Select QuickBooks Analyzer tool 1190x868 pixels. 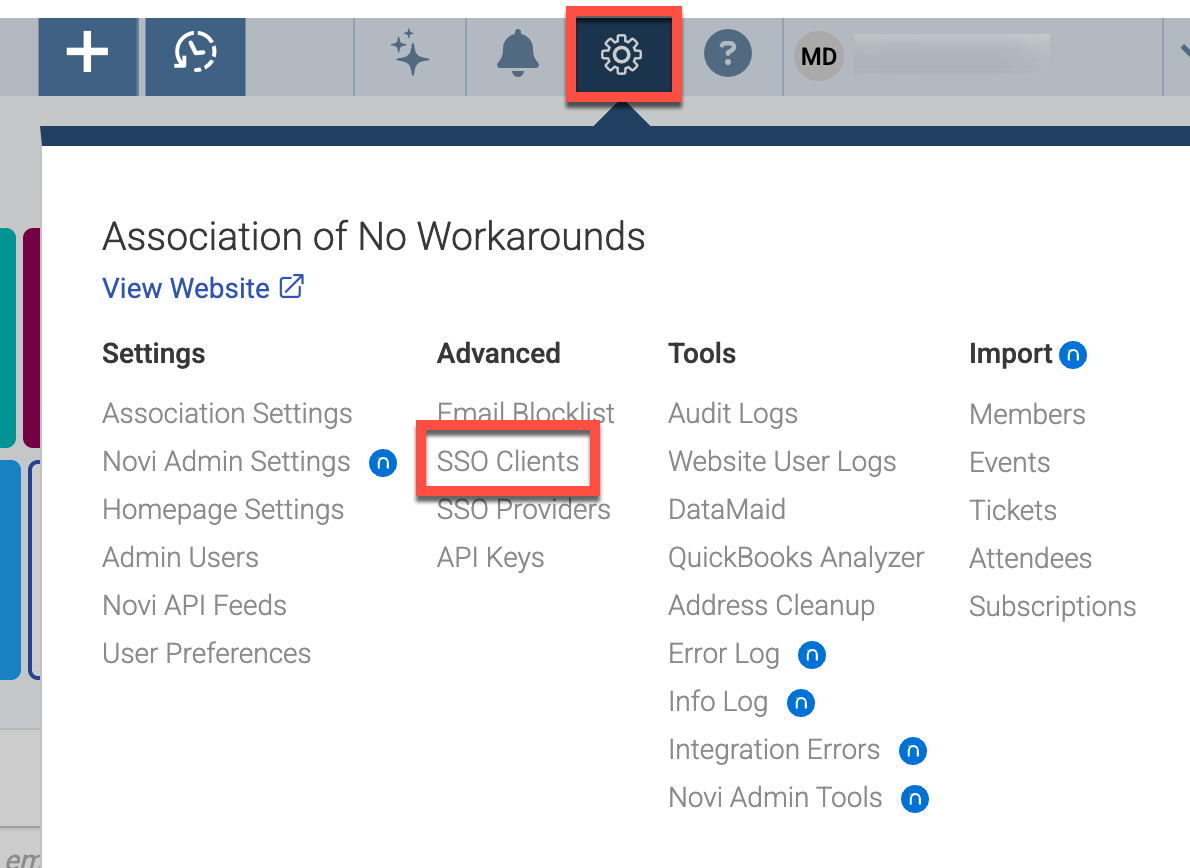point(796,558)
